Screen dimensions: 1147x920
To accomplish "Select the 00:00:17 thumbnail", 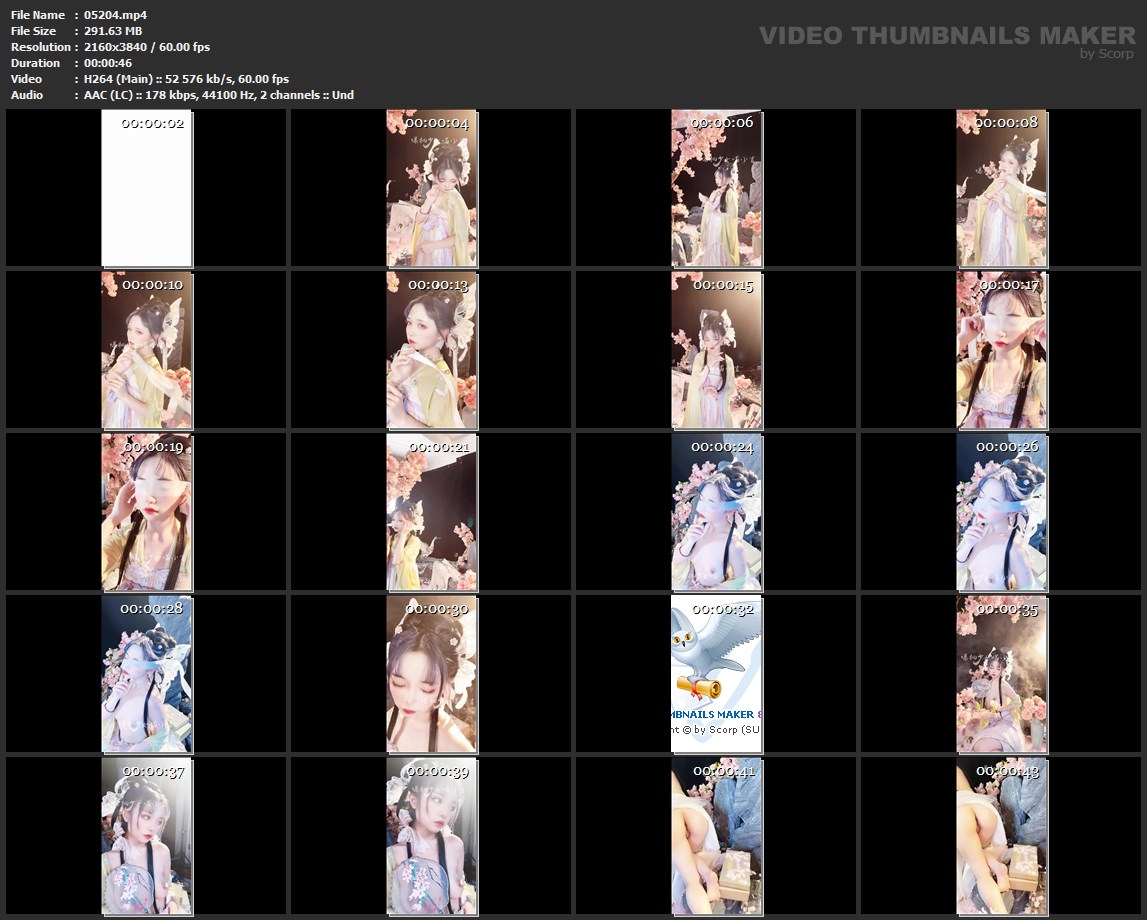I will pyautogui.click(x=1001, y=350).
